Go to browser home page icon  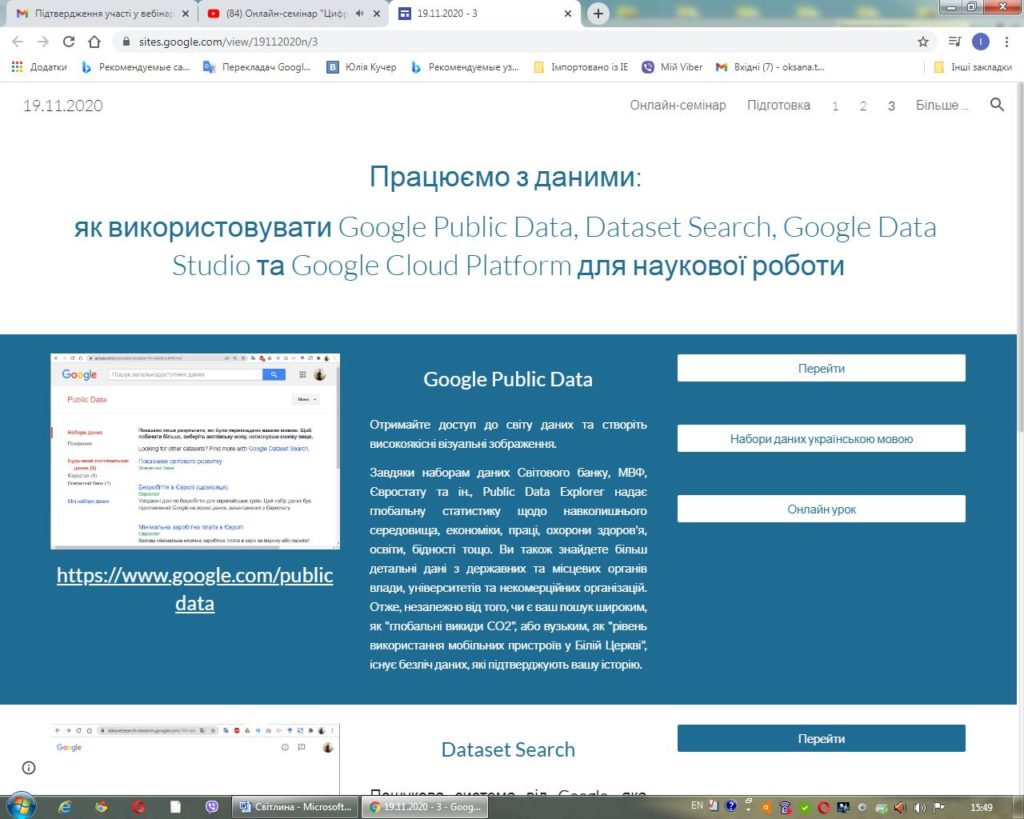tap(94, 42)
